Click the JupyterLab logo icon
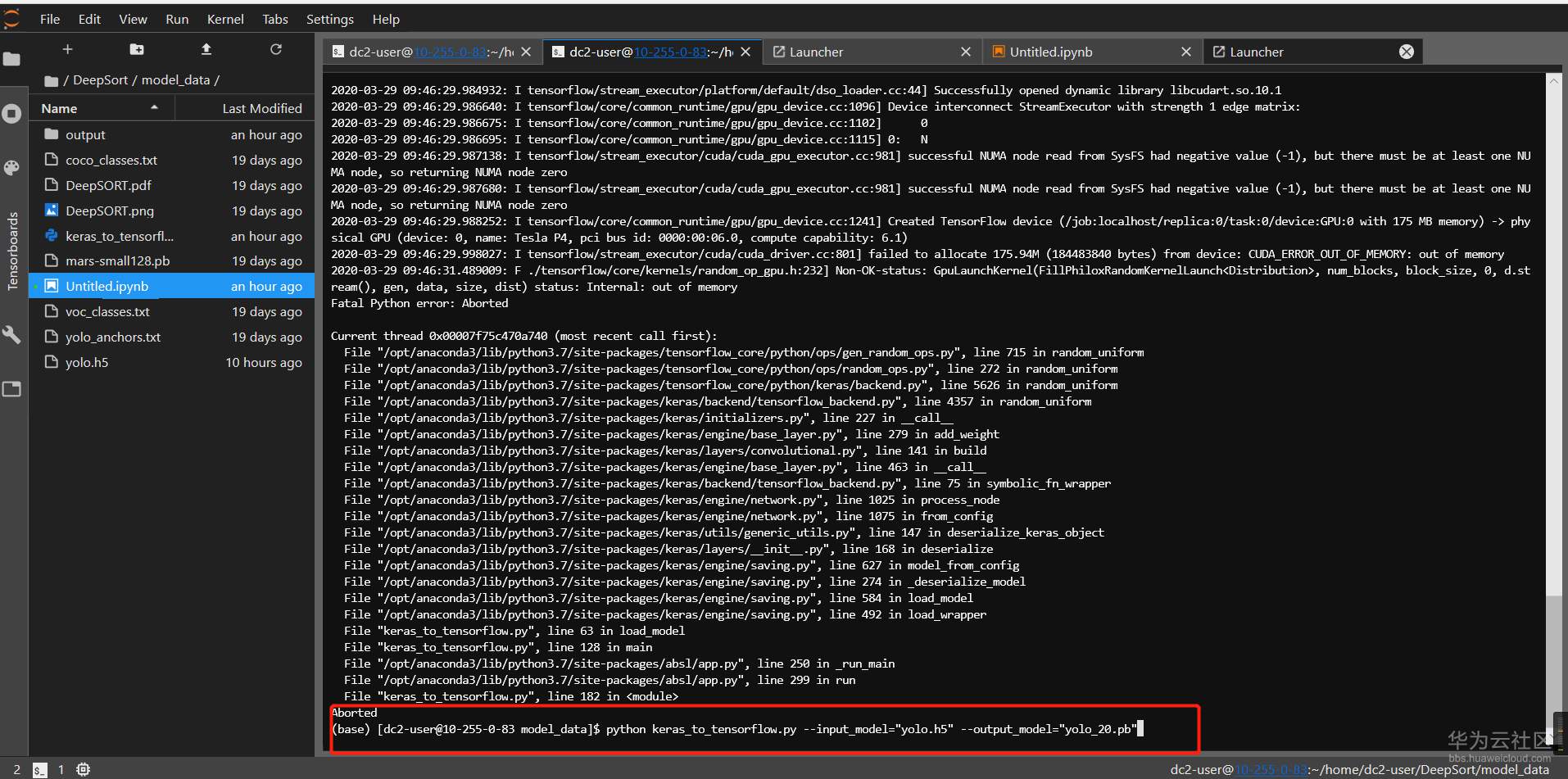The height and width of the screenshot is (779, 1568). click(11, 18)
